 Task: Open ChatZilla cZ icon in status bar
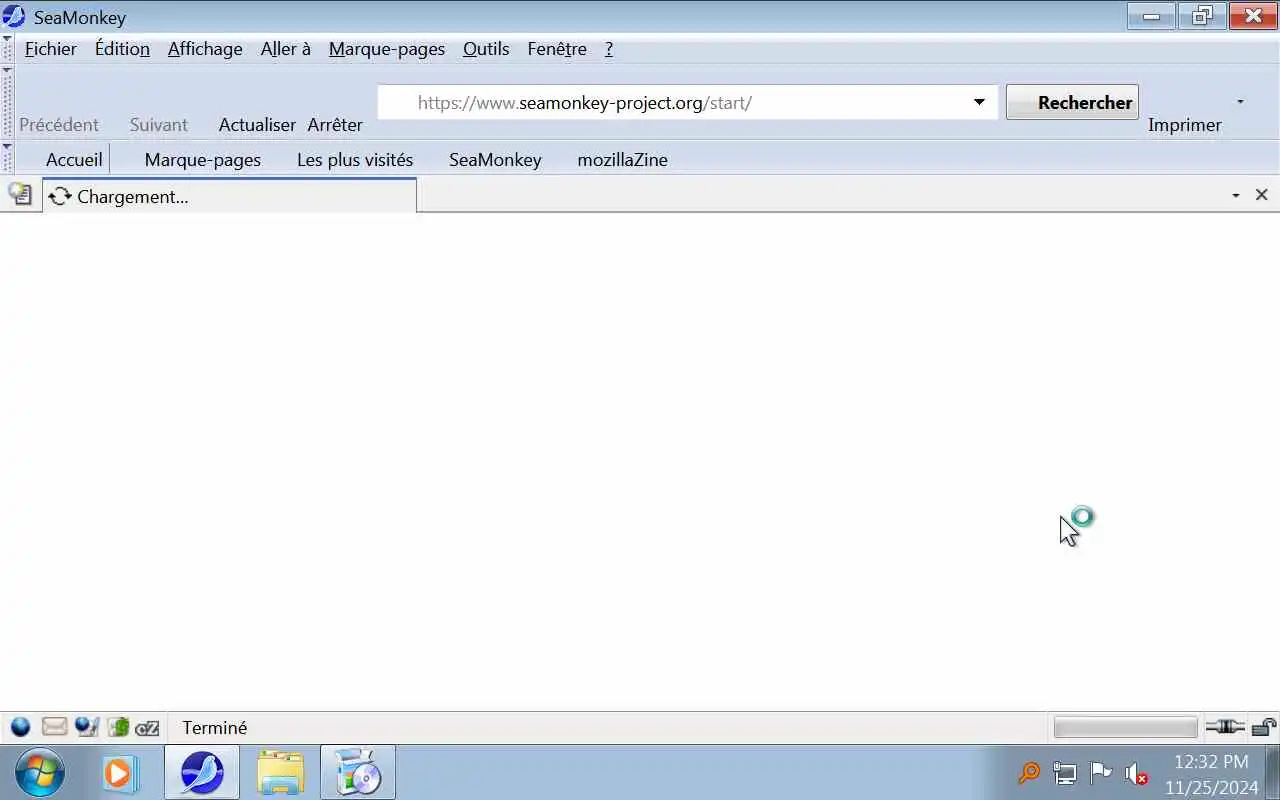coord(148,728)
